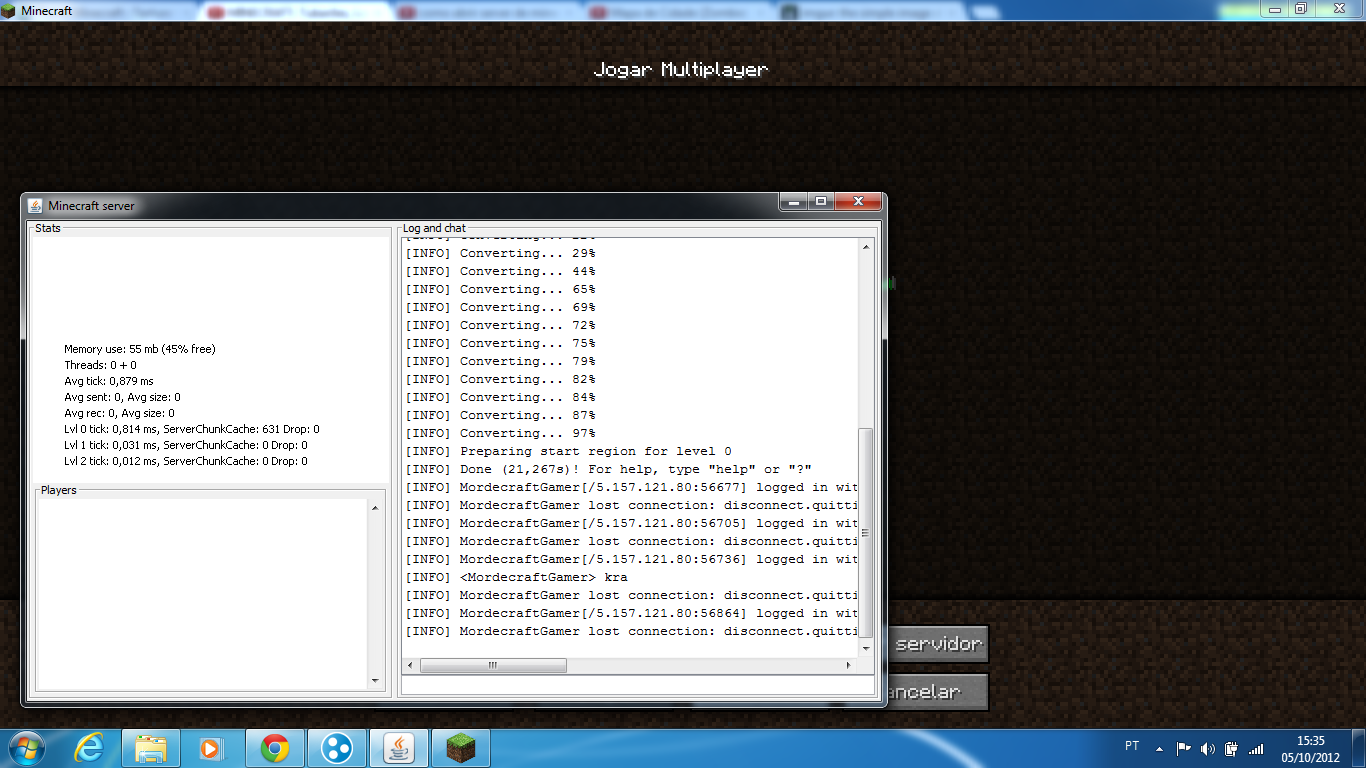
Task: Click the 'Converting... 84%' log line
Action: [x=500, y=397]
